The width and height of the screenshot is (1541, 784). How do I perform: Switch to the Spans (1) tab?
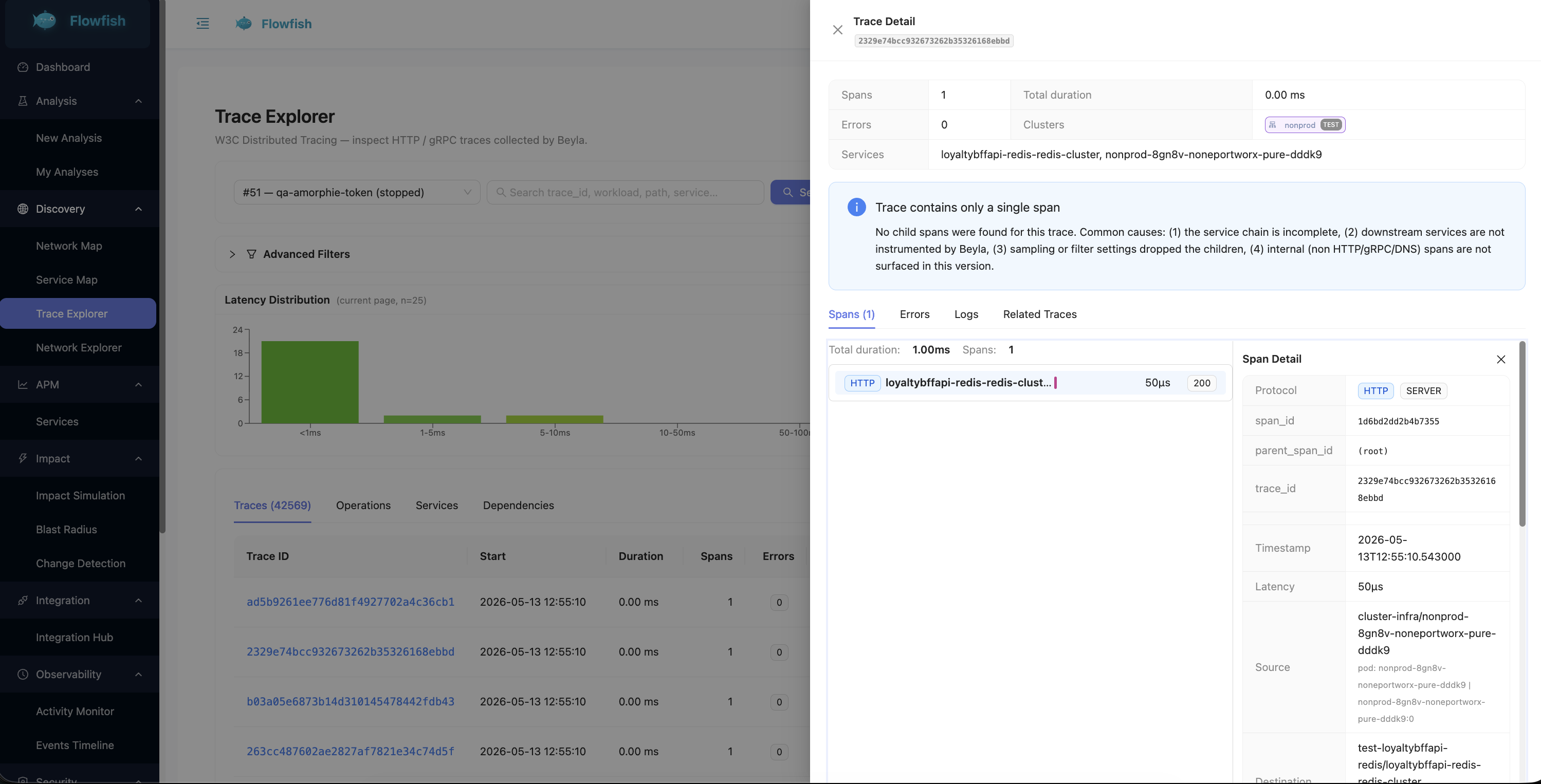coord(852,314)
